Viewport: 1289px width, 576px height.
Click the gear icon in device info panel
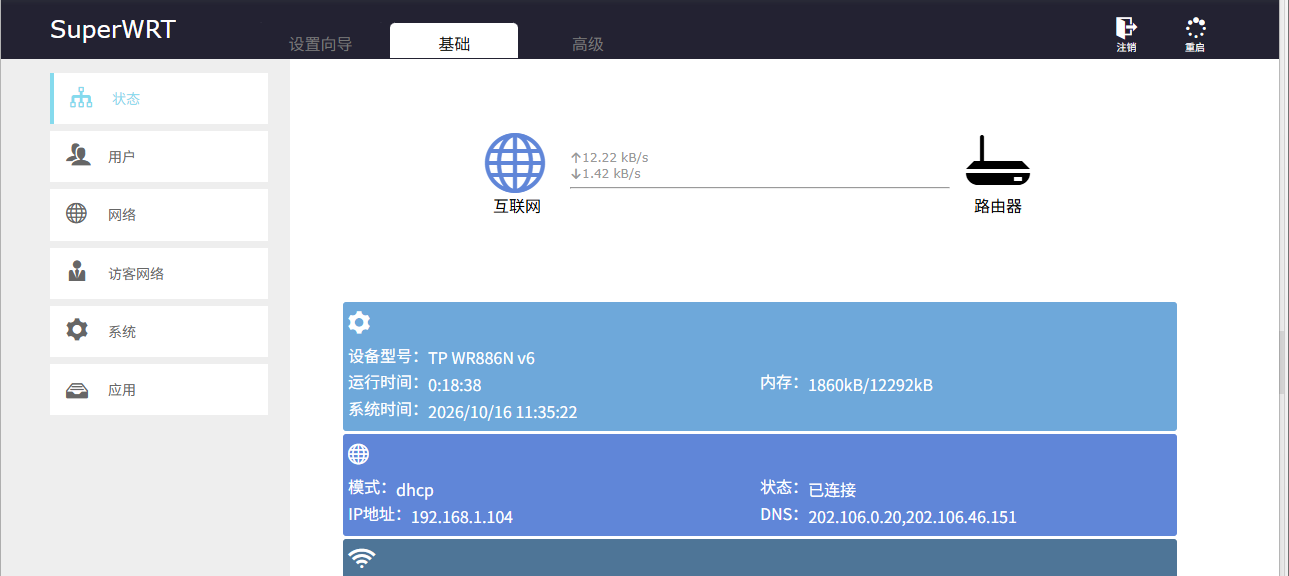coord(359,322)
